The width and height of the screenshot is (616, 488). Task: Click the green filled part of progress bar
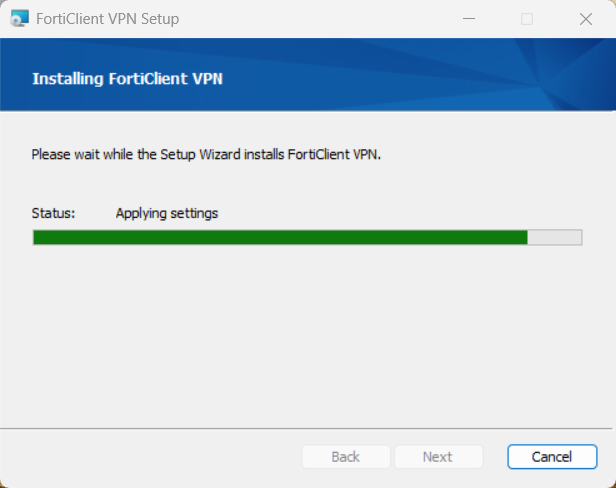[x=280, y=237]
